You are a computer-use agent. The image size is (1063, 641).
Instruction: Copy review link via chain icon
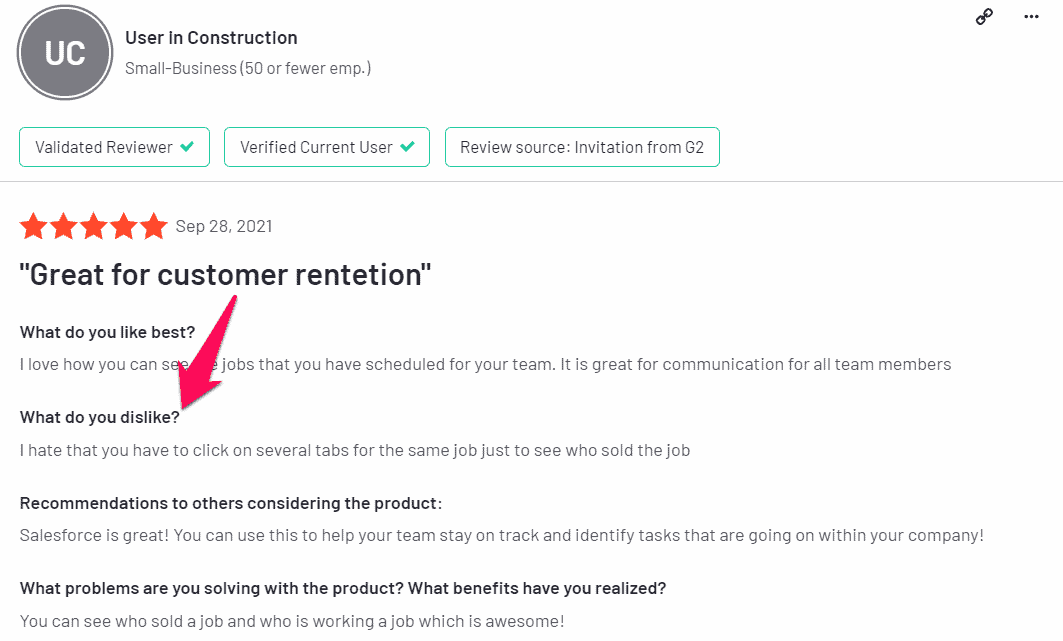(x=984, y=16)
